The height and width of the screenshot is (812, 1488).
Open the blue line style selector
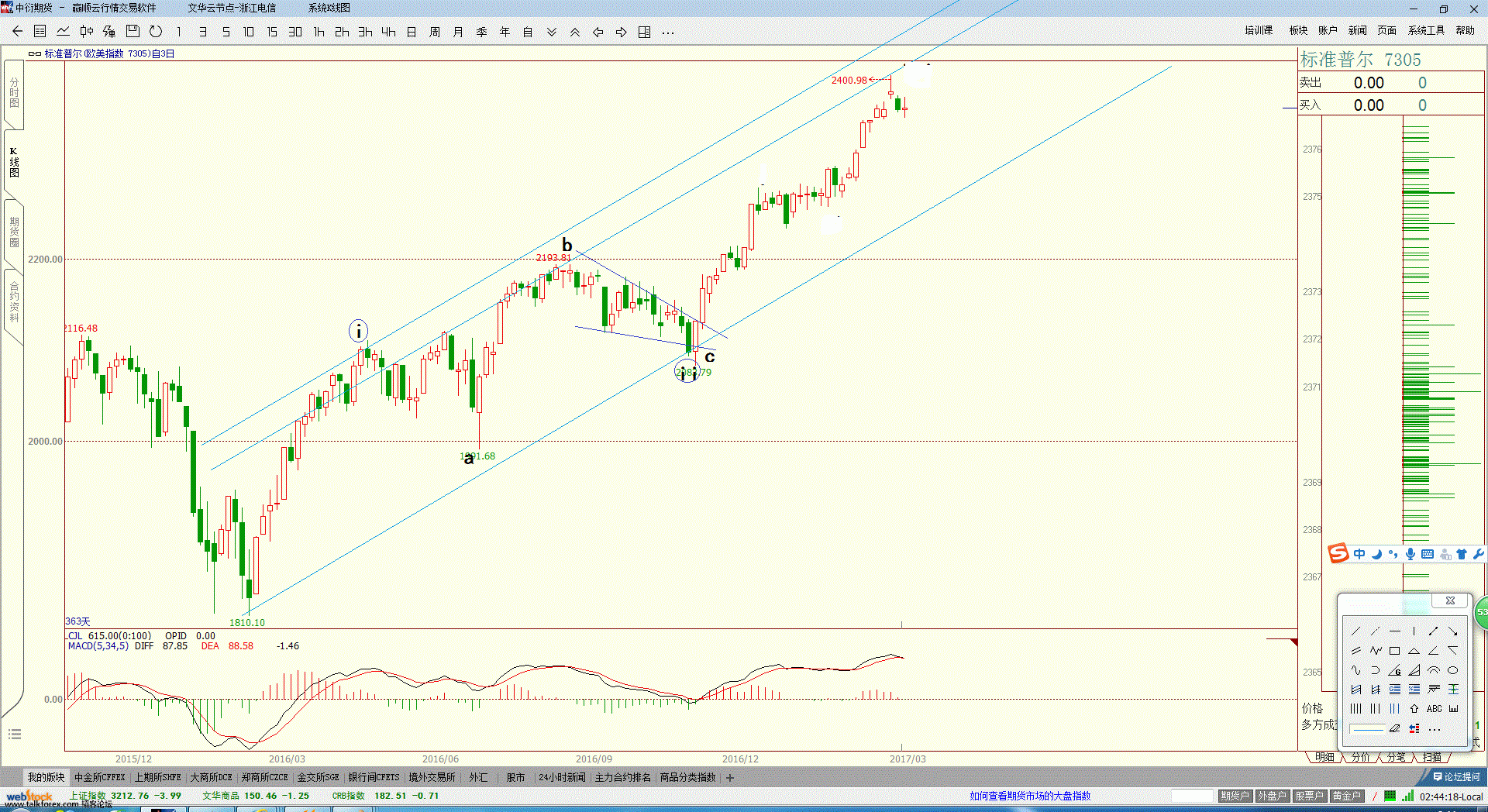1367,729
